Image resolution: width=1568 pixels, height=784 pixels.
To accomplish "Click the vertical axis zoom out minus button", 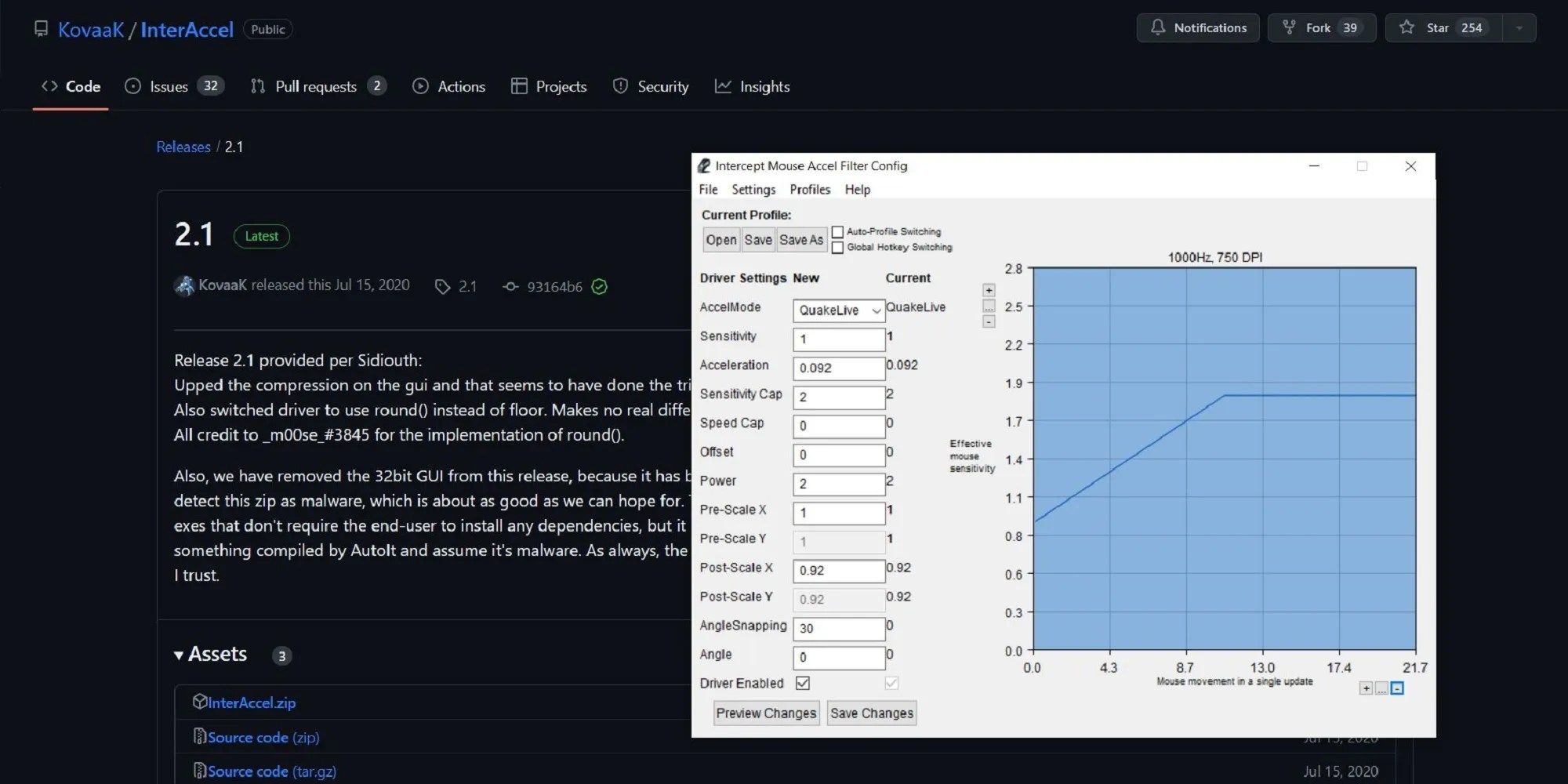I will click(989, 321).
